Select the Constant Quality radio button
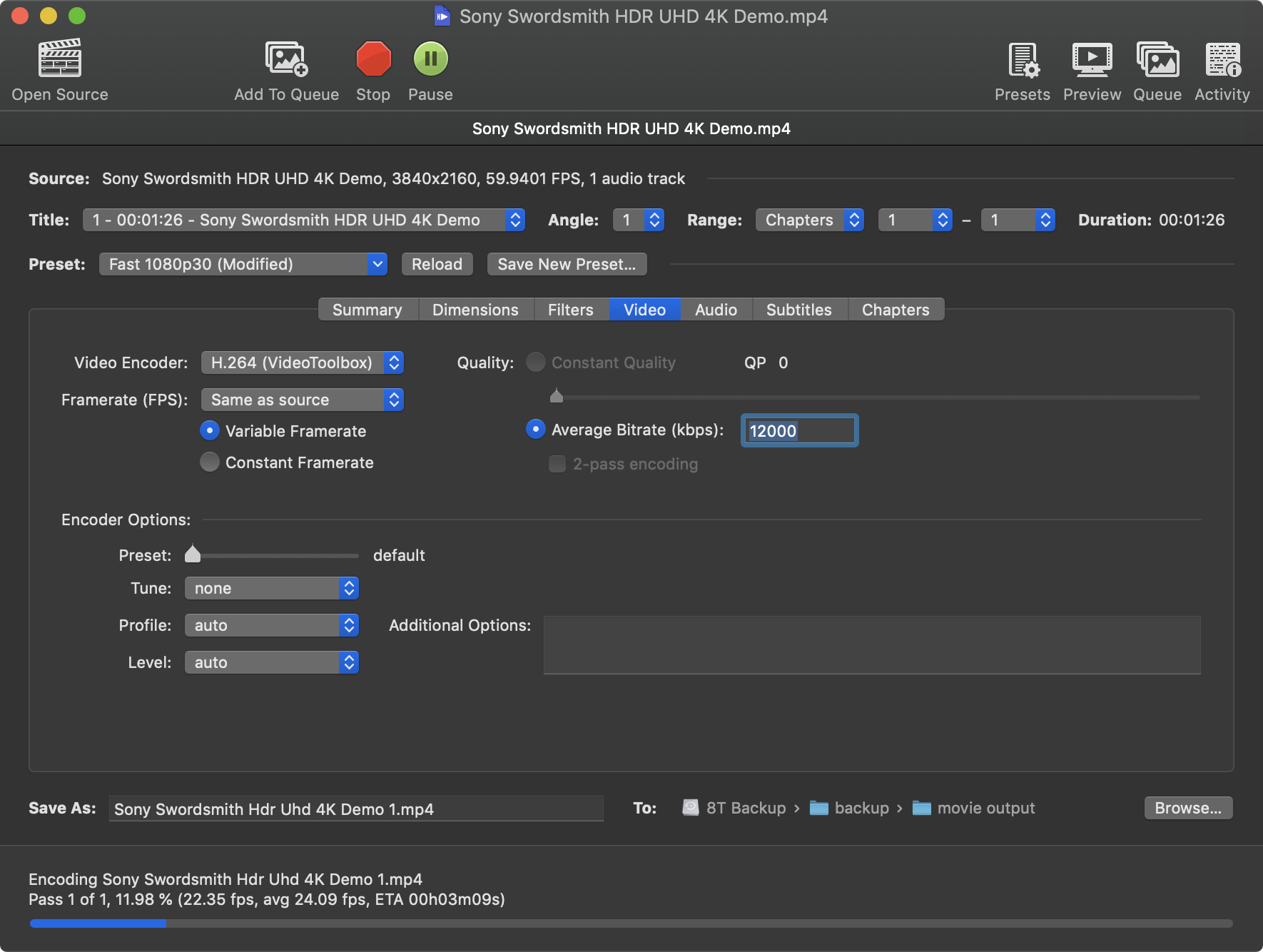The height and width of the screenshot is (952, 1263). click(x=536, y=362)
